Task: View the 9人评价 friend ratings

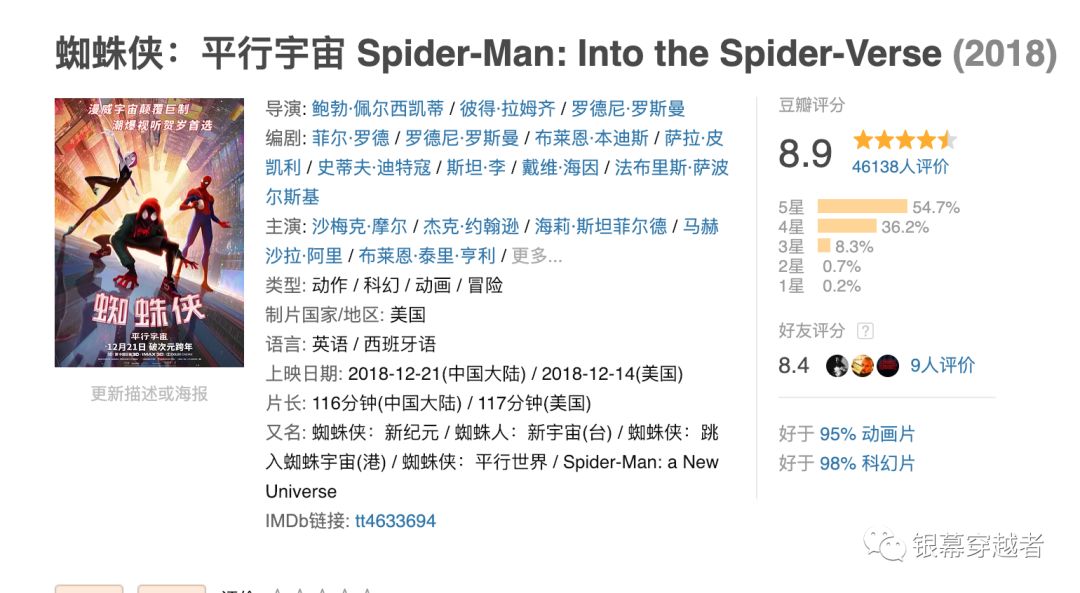Action: tap(942, 365)
